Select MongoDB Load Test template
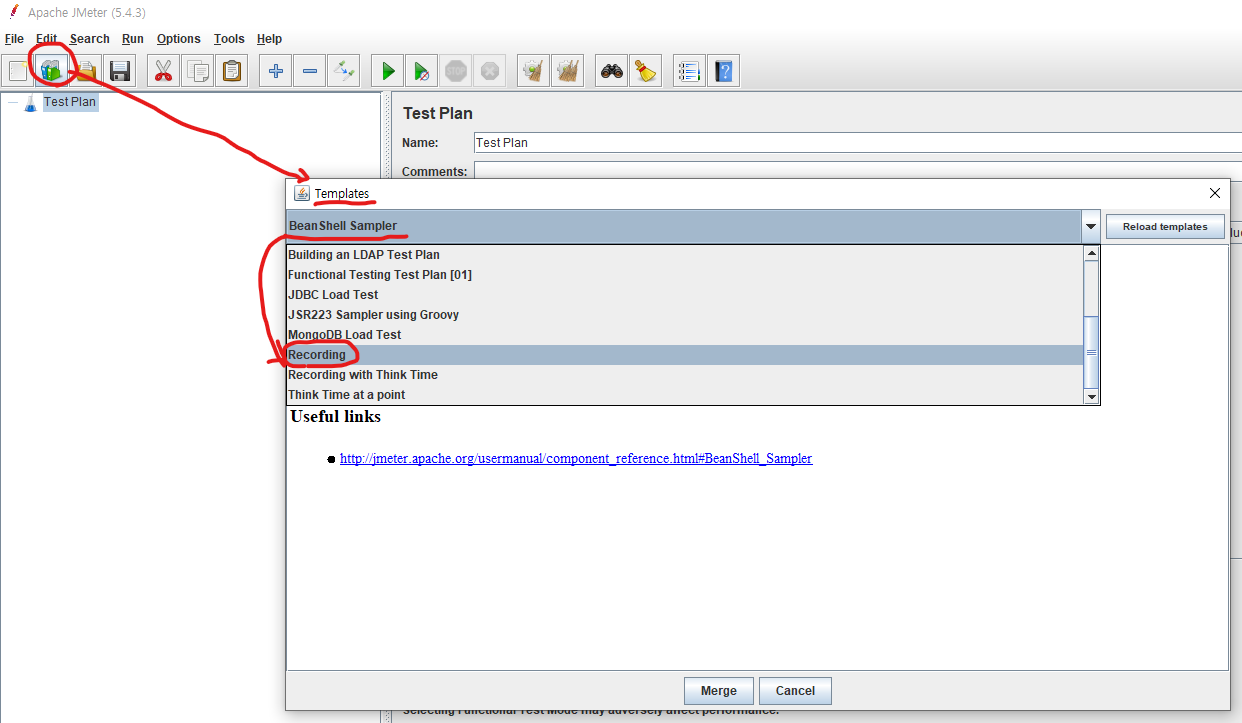 (x=685, y=335)
